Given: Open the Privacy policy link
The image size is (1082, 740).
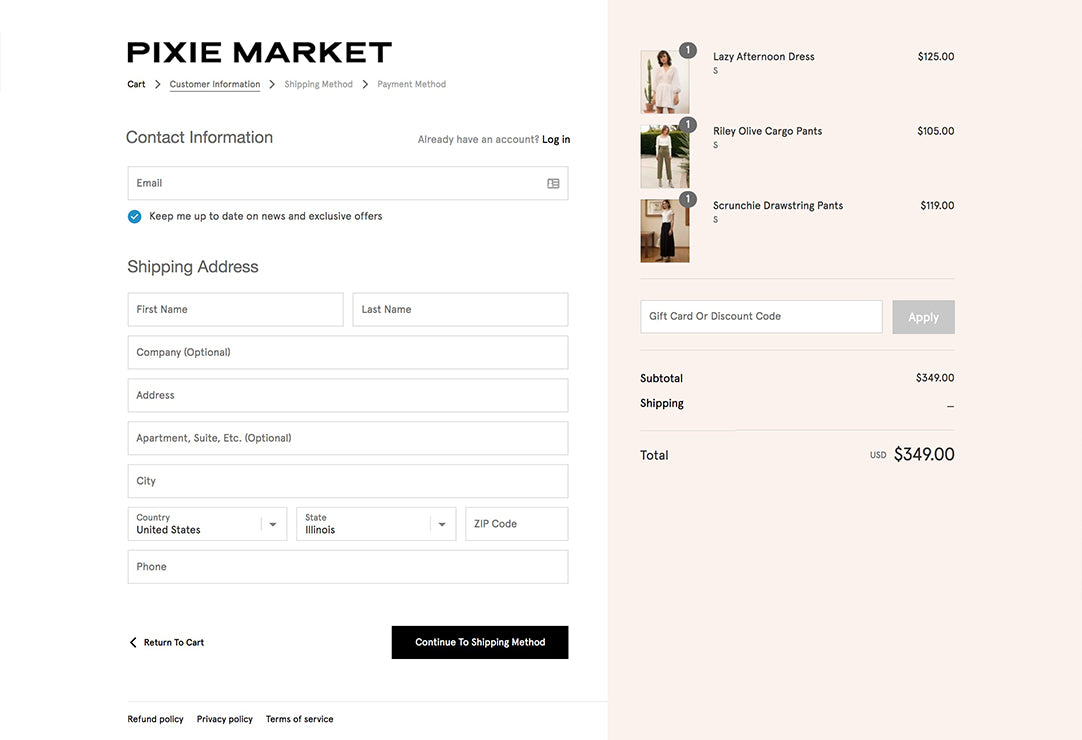Looking at the screenshot, I should (x=225, y=719).
